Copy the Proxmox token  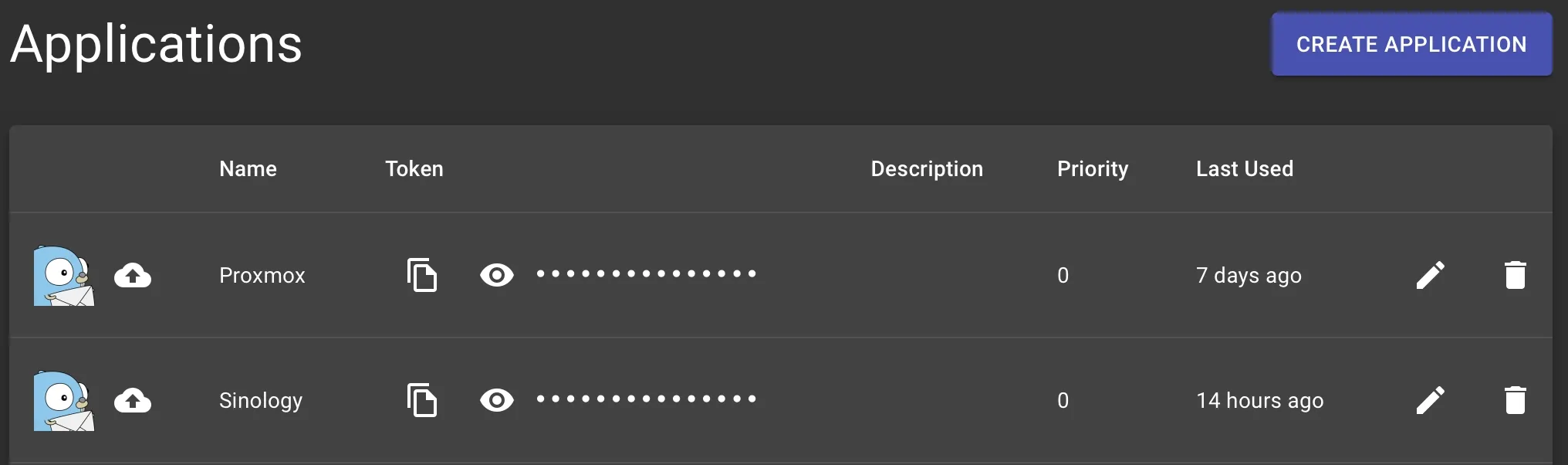421,275
